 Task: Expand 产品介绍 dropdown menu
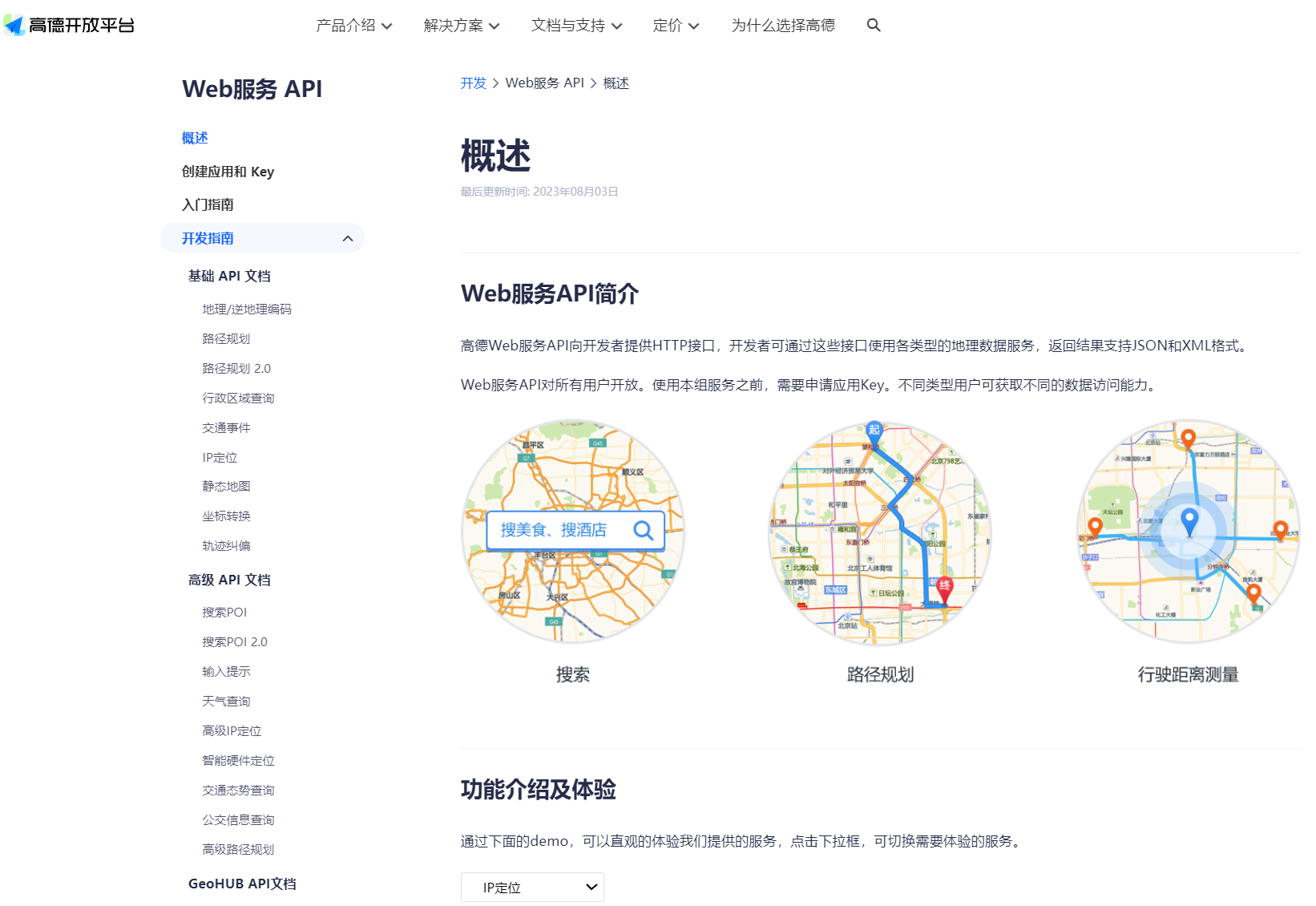(354, 25)
